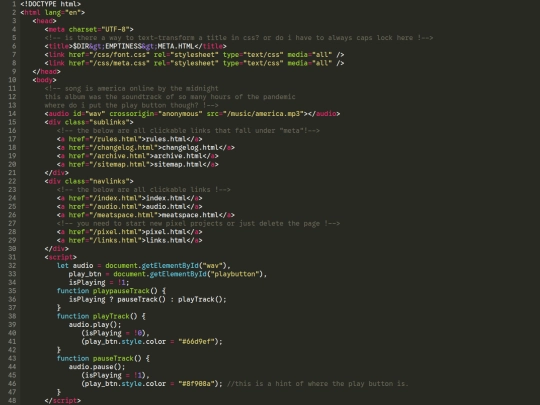
Task: Click the closing </head> tag
Action: 46,72
